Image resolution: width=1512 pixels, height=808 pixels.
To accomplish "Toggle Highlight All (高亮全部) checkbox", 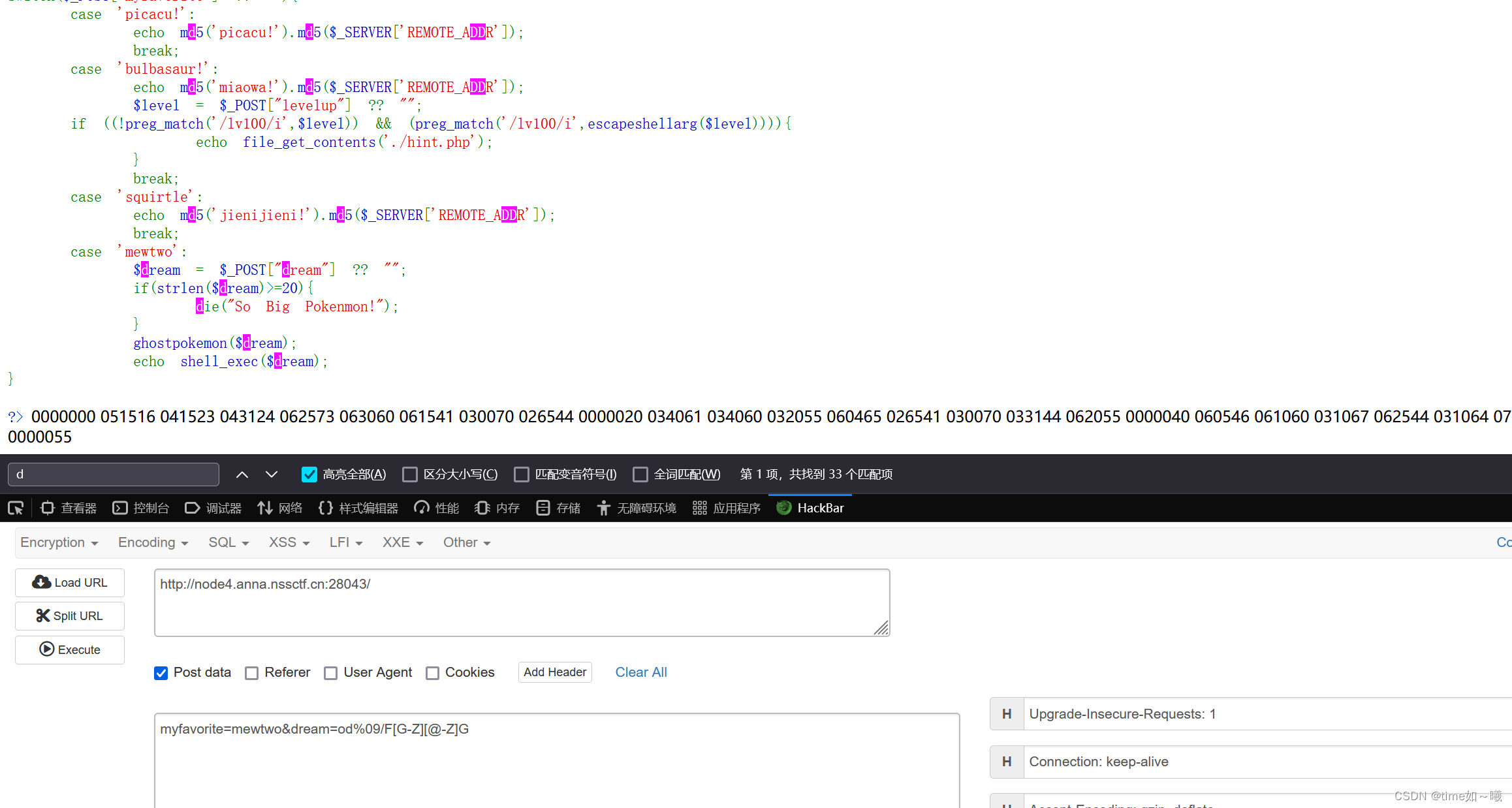I will tap(309, 474).
